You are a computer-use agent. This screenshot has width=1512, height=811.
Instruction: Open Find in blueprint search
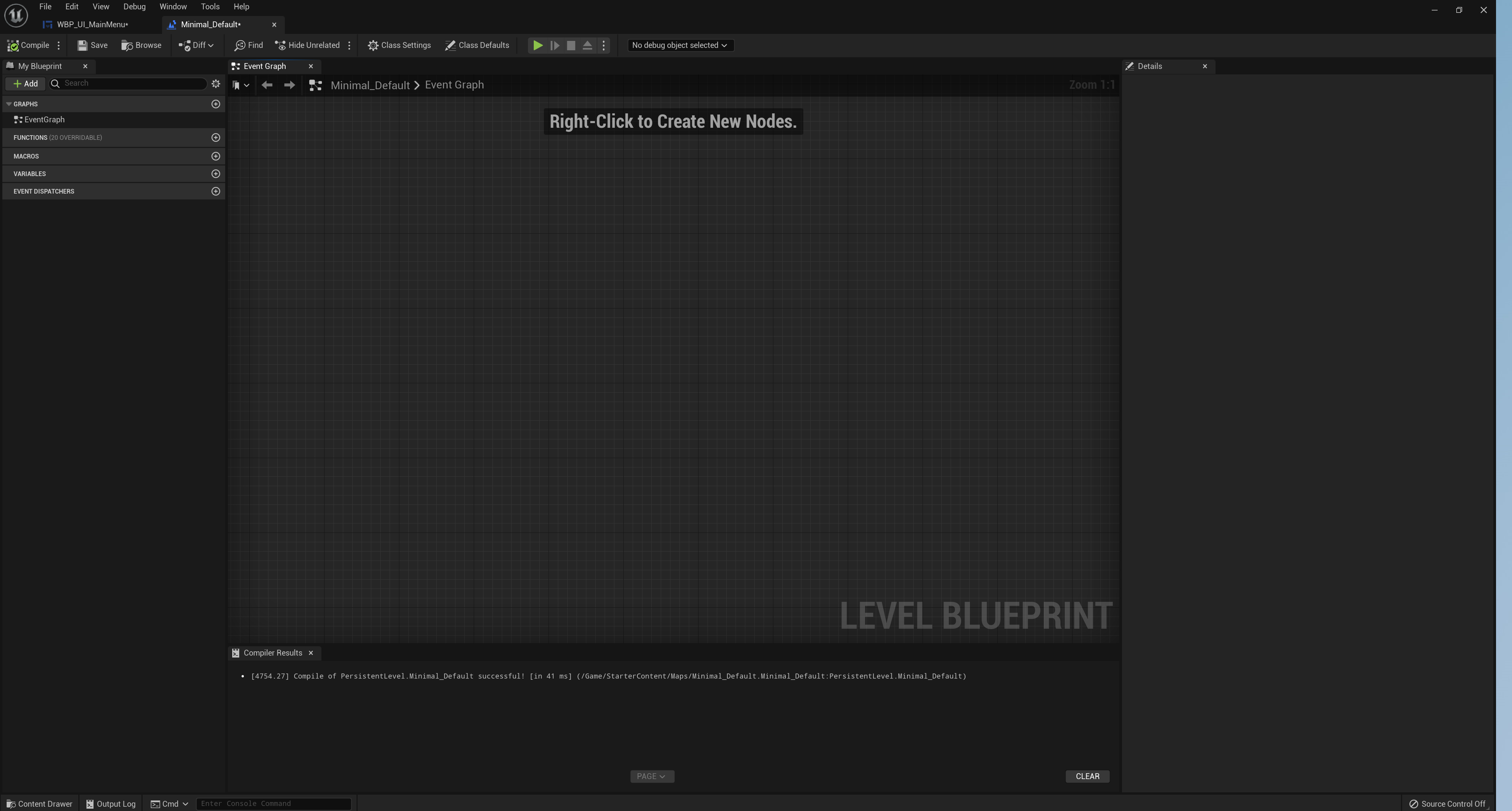pos(248,45)
